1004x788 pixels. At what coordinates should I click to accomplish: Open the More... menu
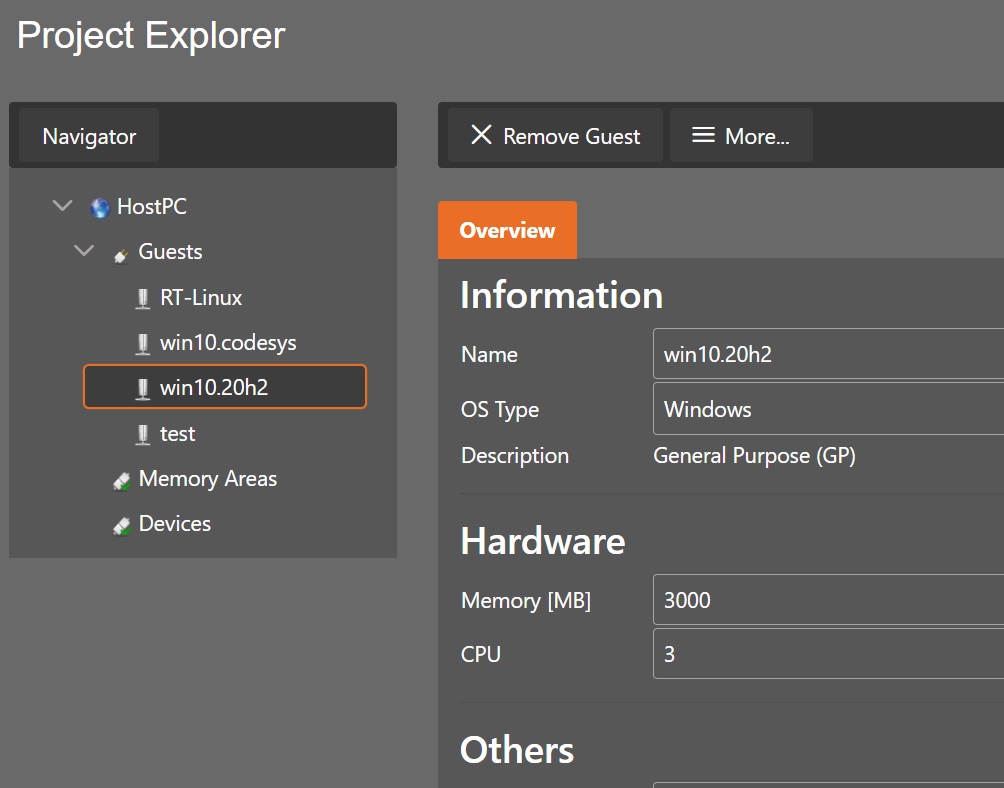pyautogui.click(x=741, y=136)
